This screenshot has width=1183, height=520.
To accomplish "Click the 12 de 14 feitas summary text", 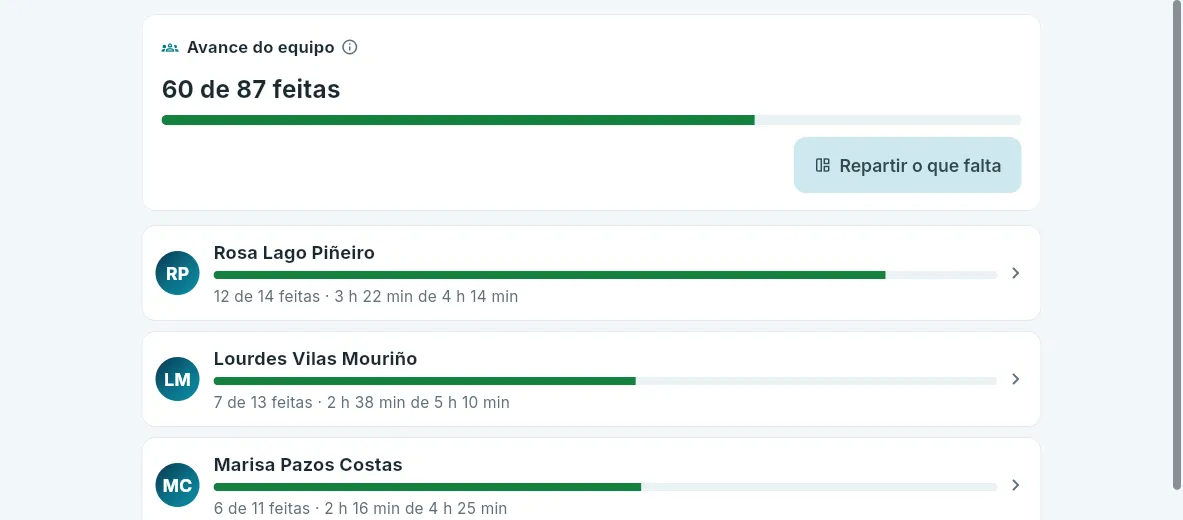I will coord(267,297).
